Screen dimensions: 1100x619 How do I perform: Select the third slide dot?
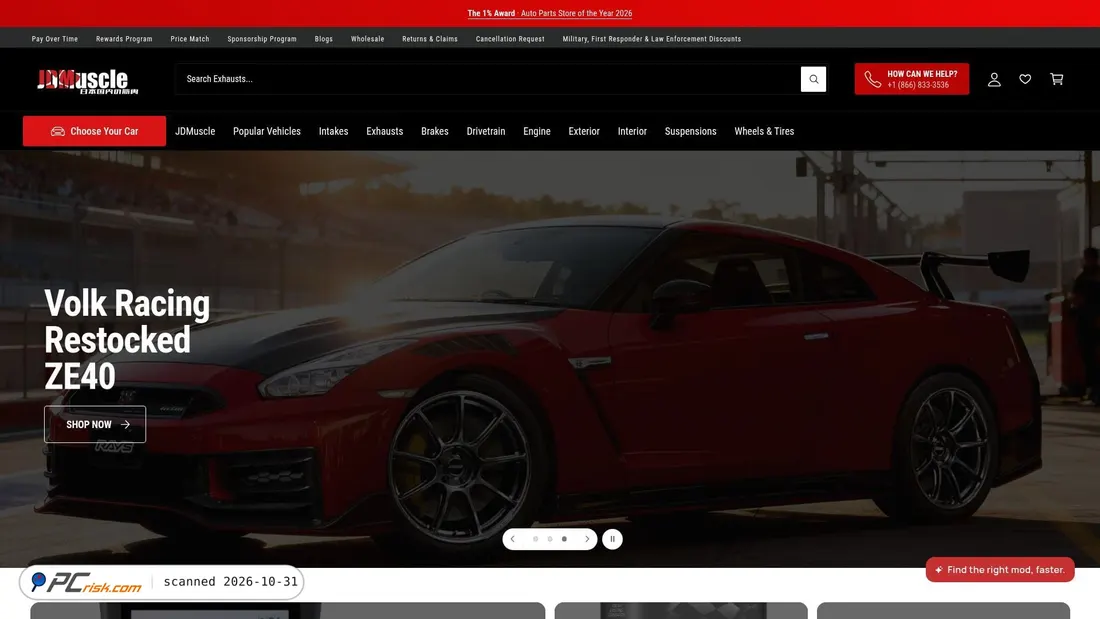(x=564, y=539)
